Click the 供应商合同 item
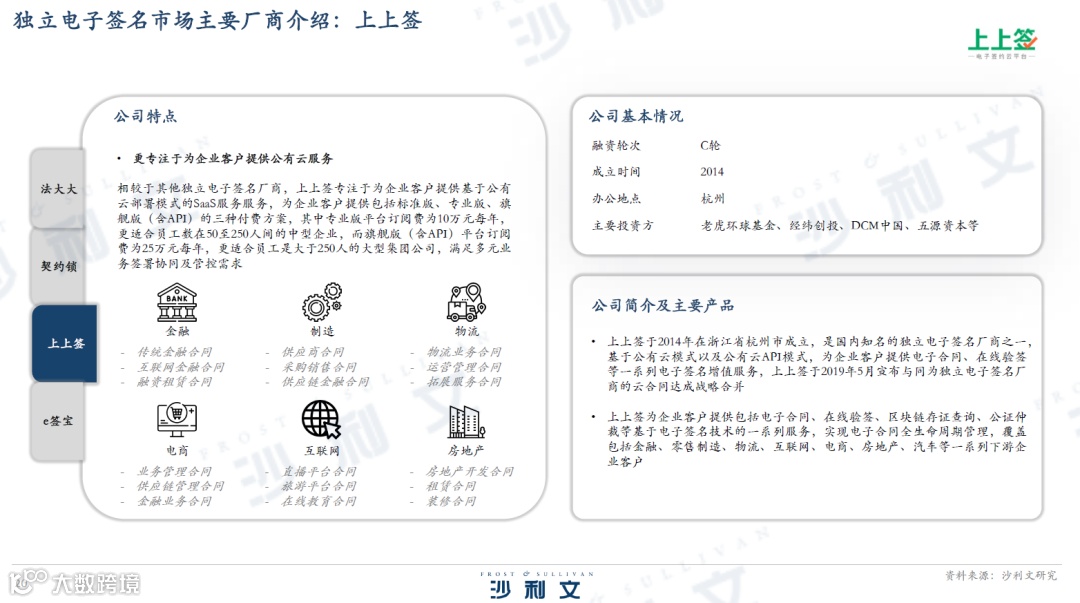The width and height of the screenshot is (1080, 603). click(x=313, y=352)
